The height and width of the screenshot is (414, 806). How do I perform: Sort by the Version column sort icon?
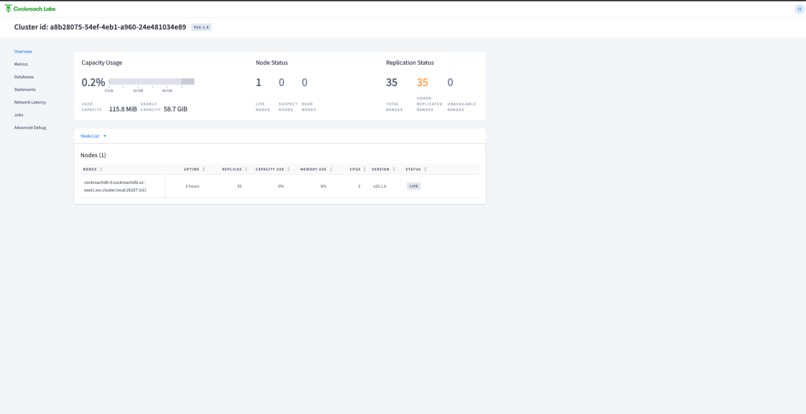click(x=394, y=169)
